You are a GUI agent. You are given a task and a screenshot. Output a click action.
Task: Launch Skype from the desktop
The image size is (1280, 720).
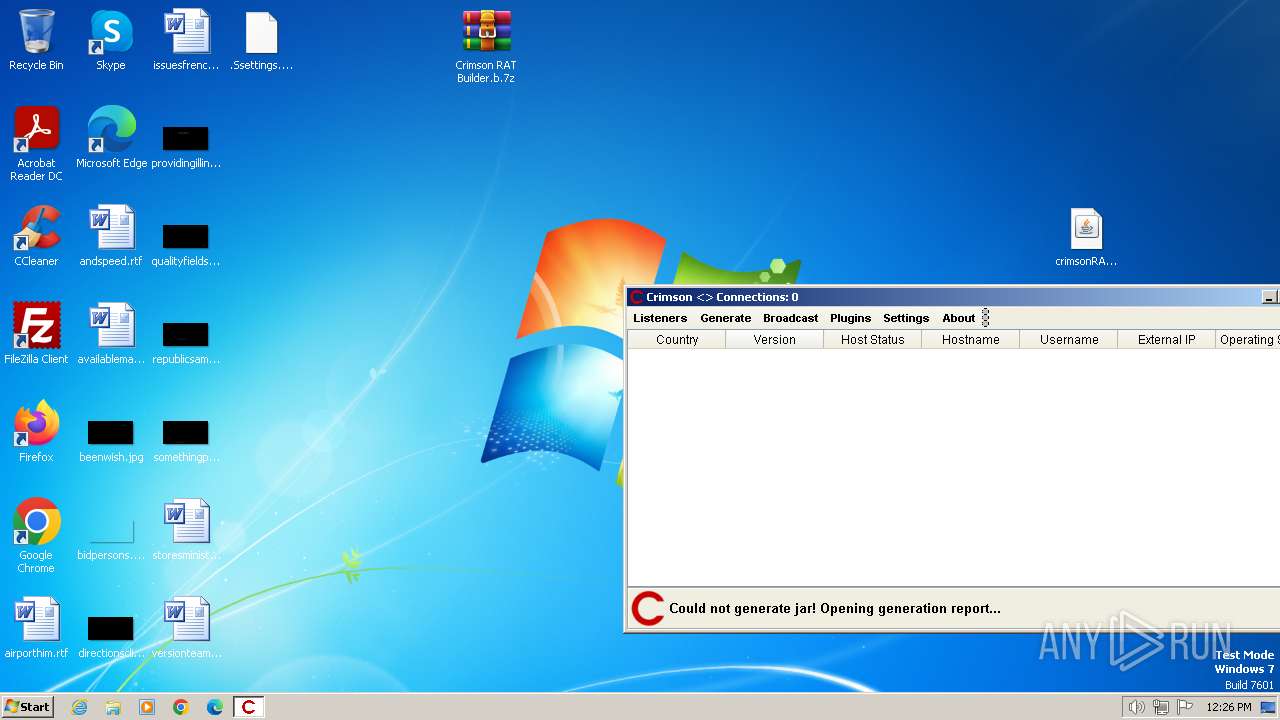(x=111, y=40)
